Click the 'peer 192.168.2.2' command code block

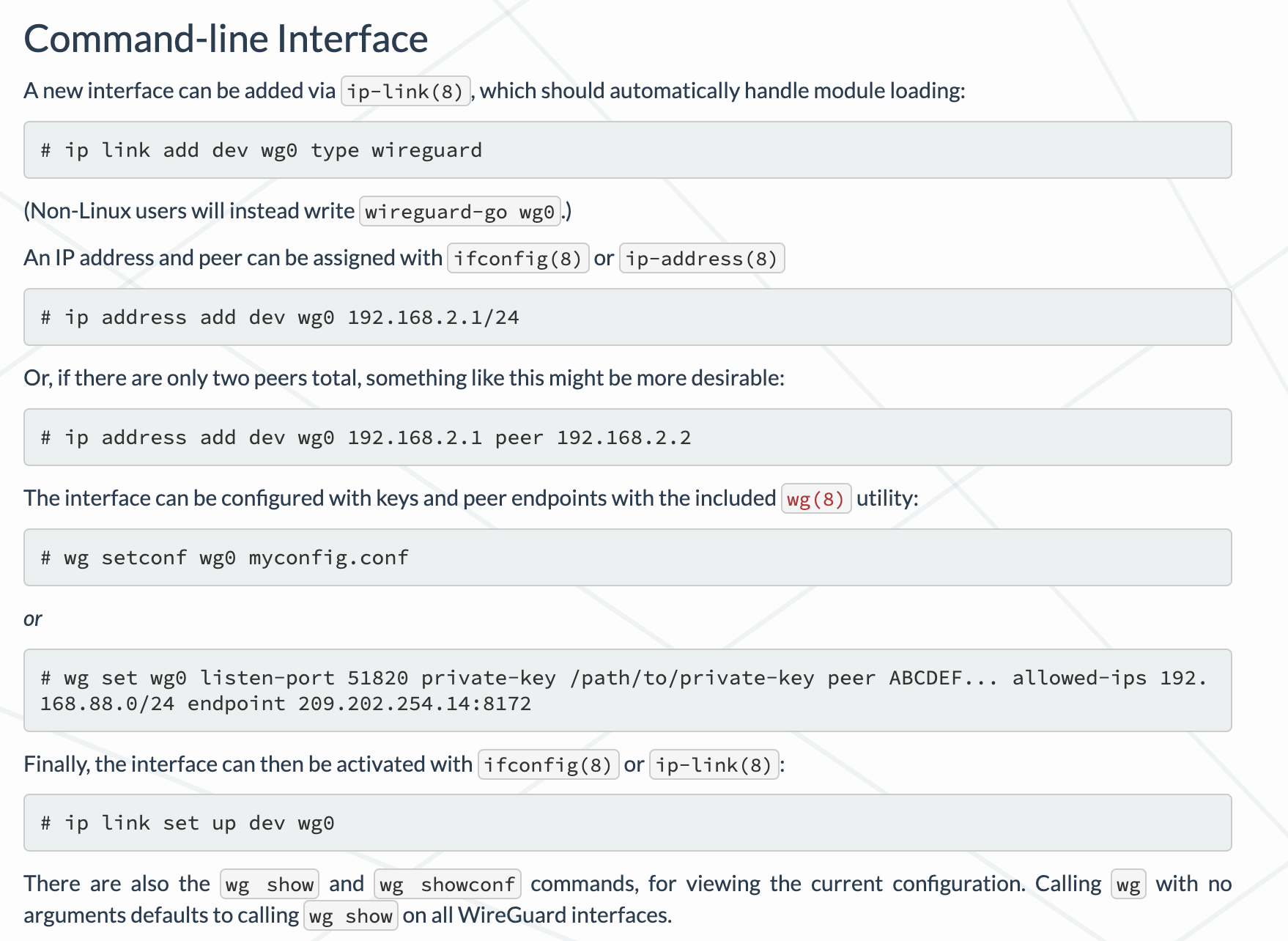click(628, 438)
